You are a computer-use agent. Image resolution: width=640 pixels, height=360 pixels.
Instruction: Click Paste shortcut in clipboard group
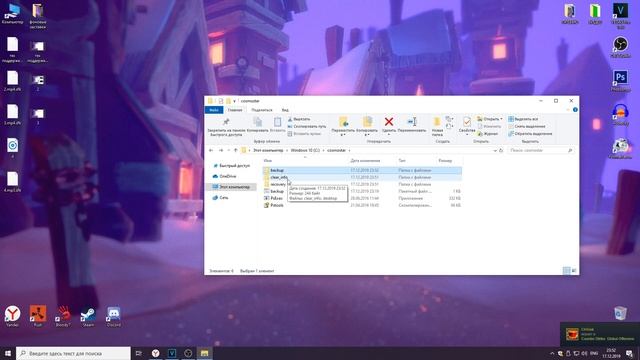coord(304,134)
